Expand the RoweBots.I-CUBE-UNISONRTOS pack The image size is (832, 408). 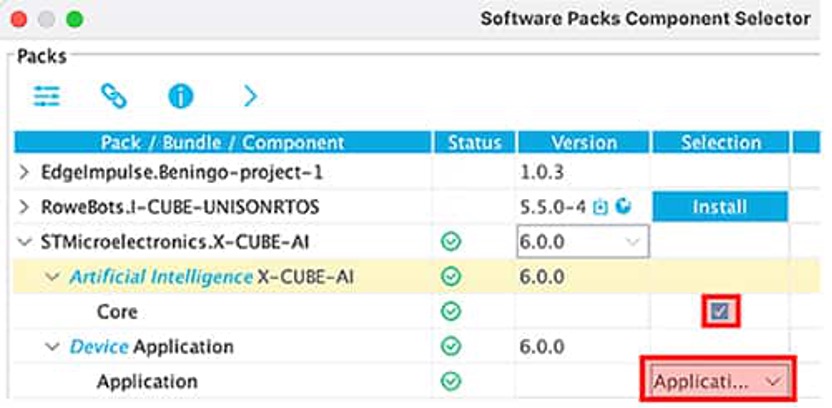(x=23, y=207)
